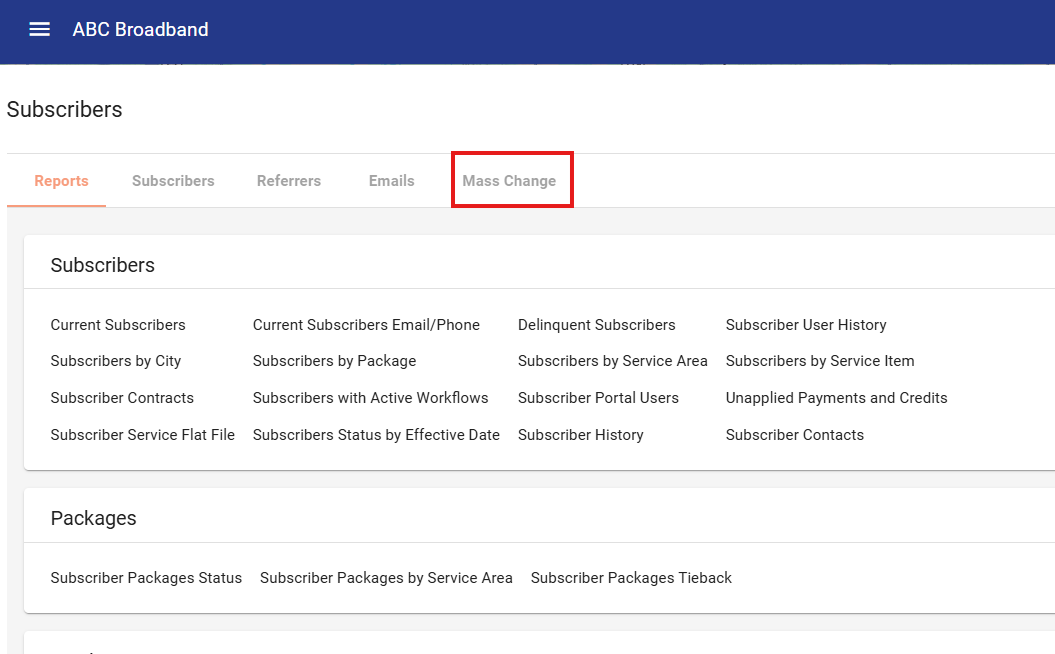Open Subscriber Contracts report
This screenshot has height=654, width=1055.
(x=122, y=398)
